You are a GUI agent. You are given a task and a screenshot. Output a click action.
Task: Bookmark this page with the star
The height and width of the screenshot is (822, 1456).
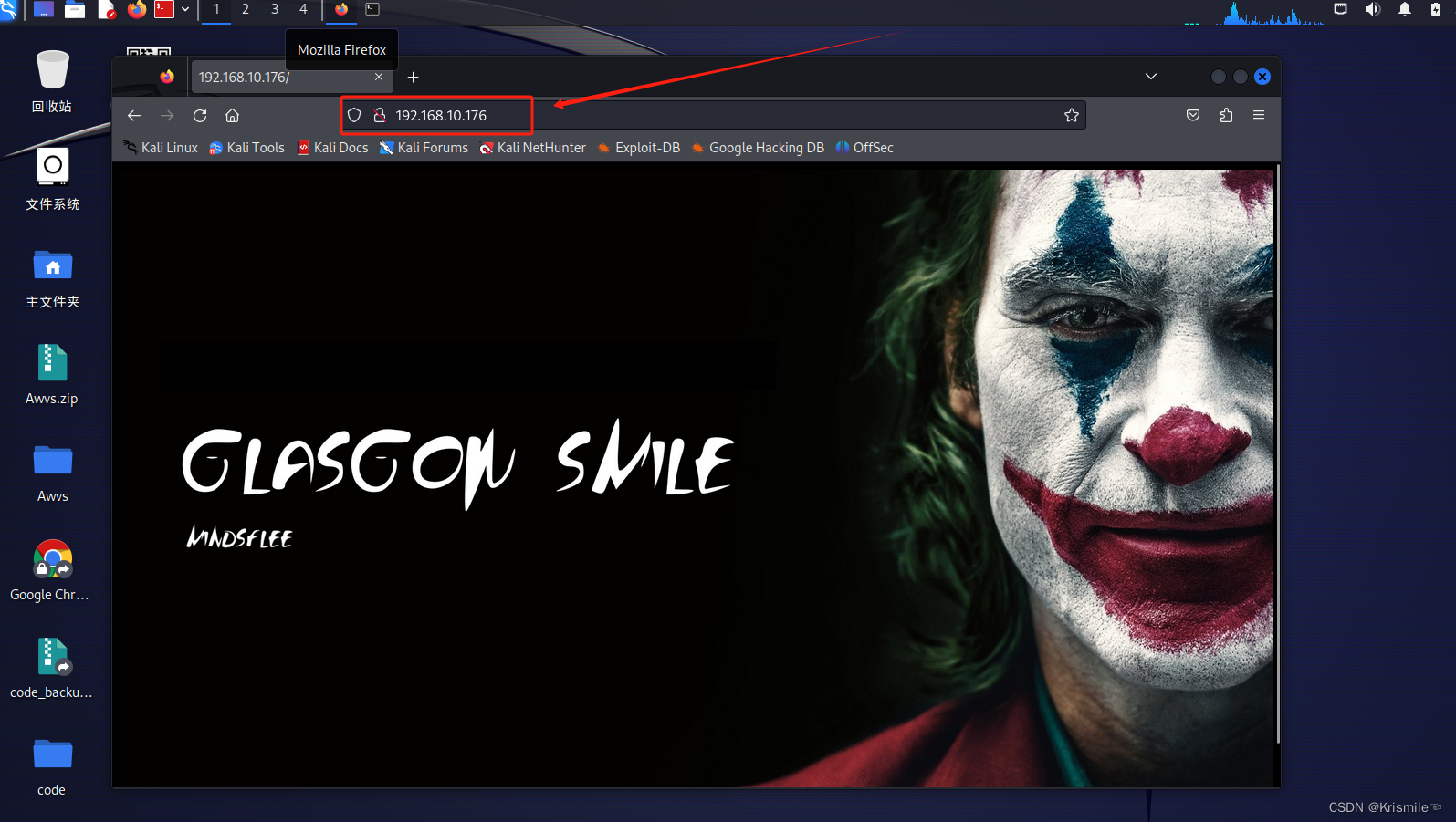tap(1072, 115)
